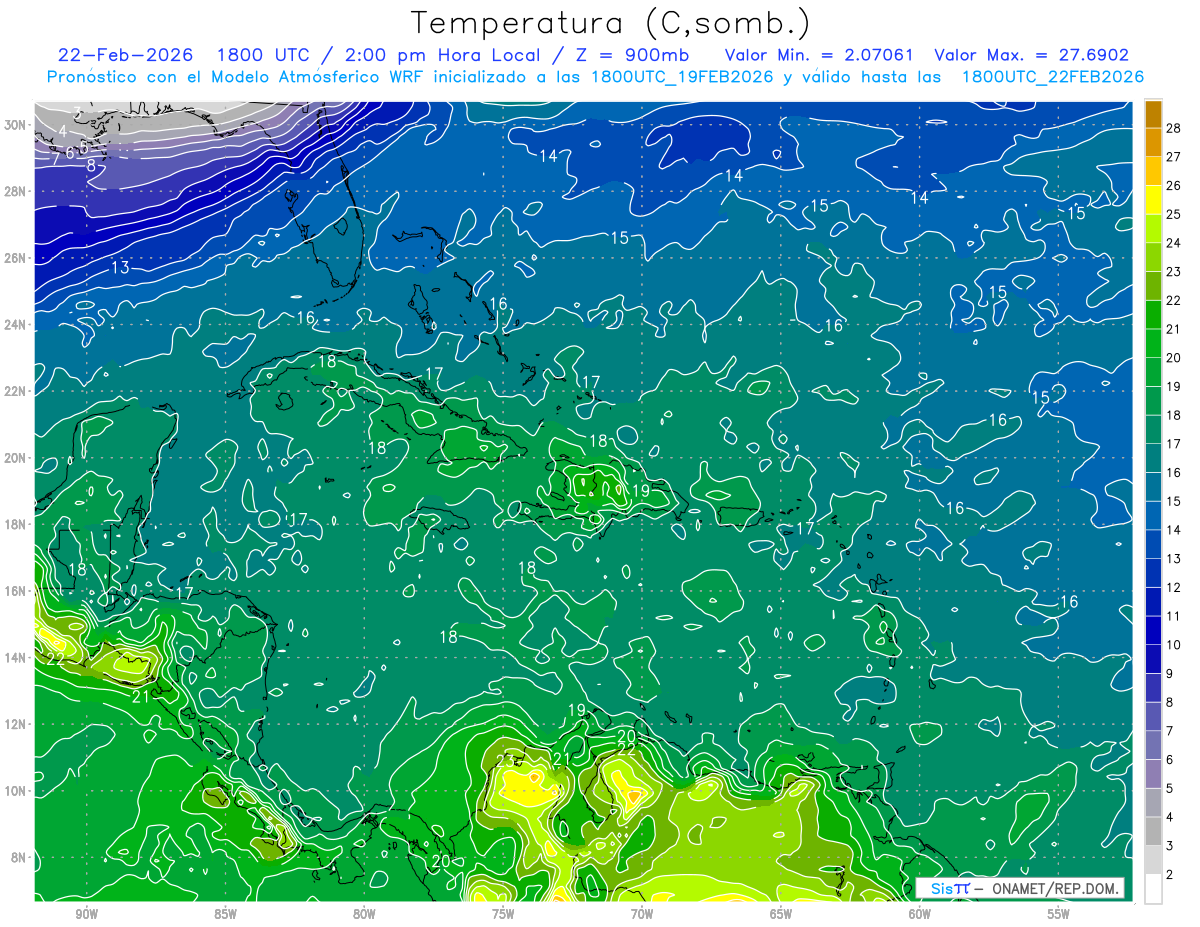Click the '1800UTC_22FEB2026' valid-until time text
Viewport: 1200px width, 927px height.
(x=1053, y=77)
